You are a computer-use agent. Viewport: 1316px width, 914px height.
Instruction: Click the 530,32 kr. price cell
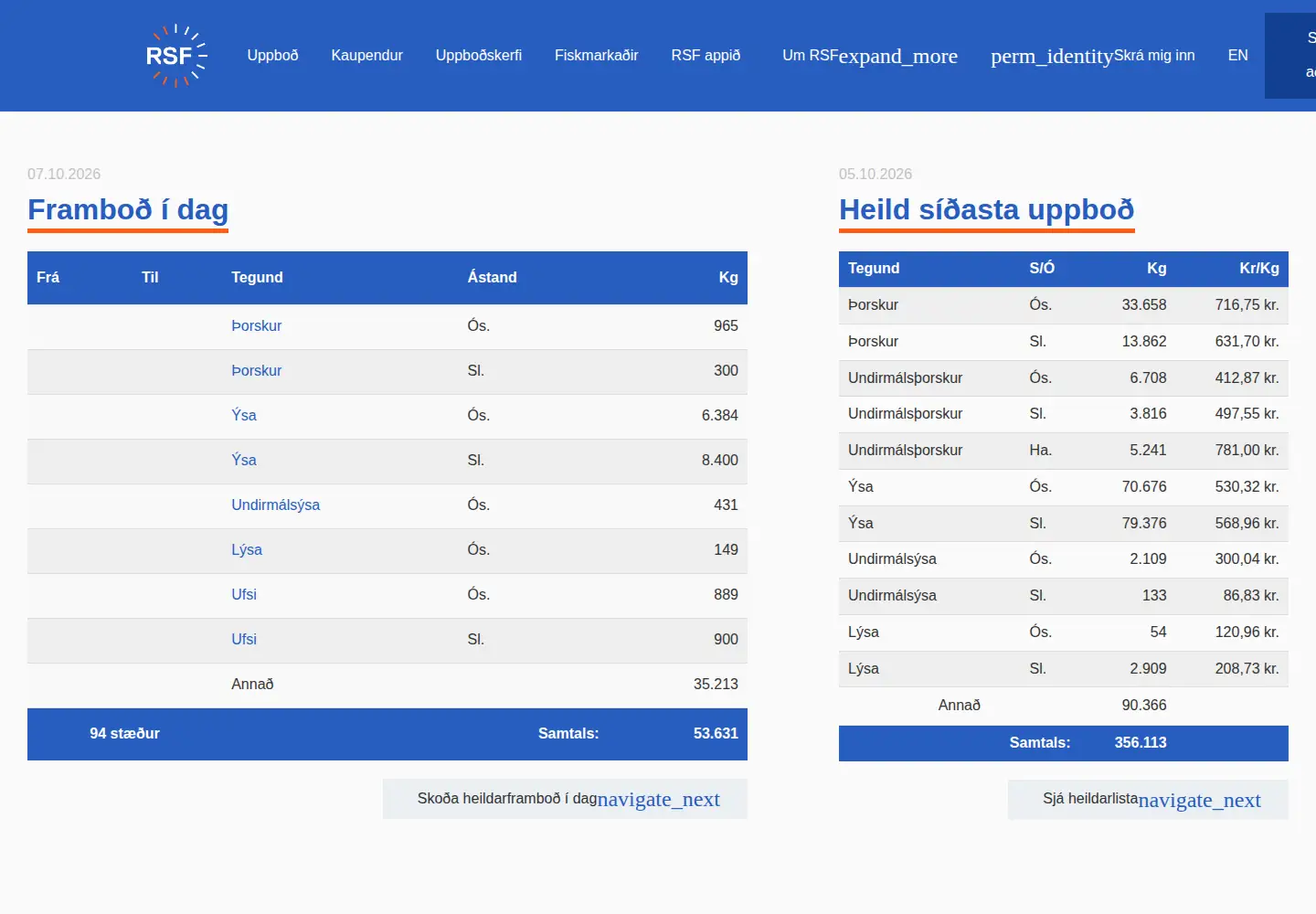[1247, 487]
